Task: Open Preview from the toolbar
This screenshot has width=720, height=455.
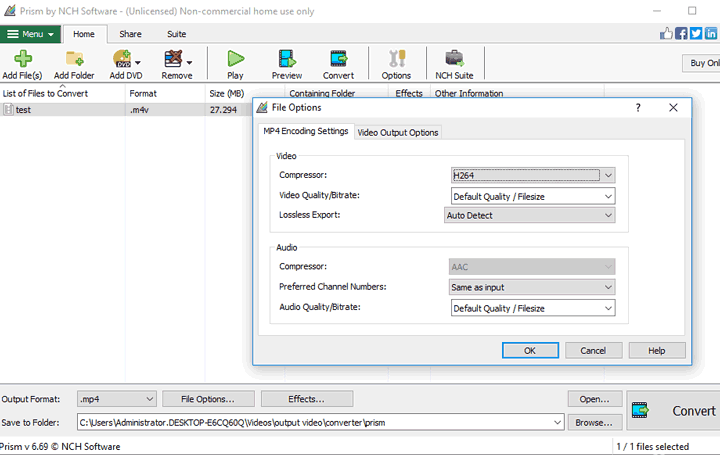Action: [x=287, y=64]
